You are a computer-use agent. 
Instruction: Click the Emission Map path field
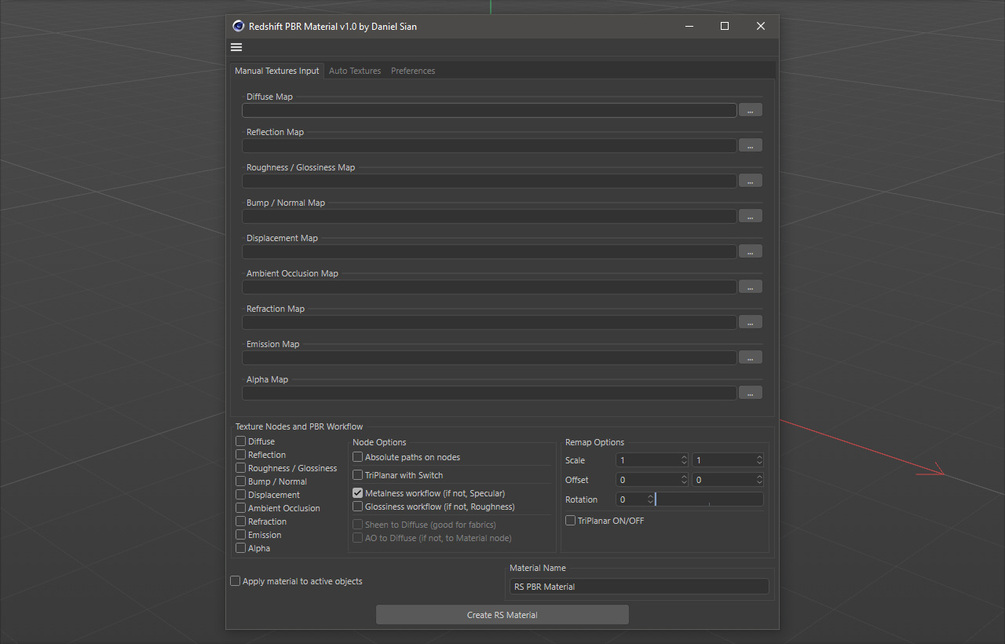[489, 357]
